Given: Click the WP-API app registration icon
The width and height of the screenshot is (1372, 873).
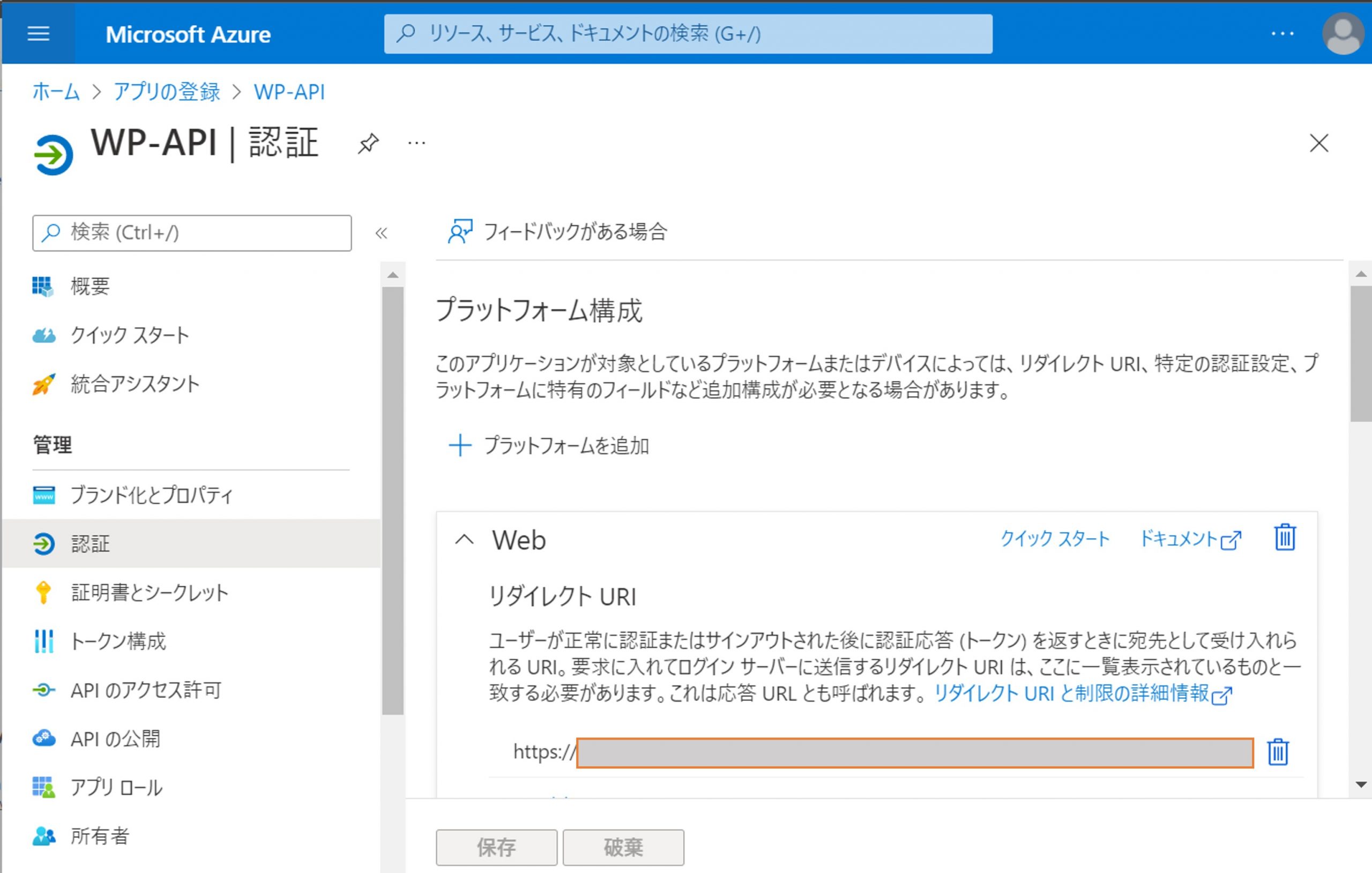Looking at the screenshot, I should pyautogui.click(x=53, y=154).
